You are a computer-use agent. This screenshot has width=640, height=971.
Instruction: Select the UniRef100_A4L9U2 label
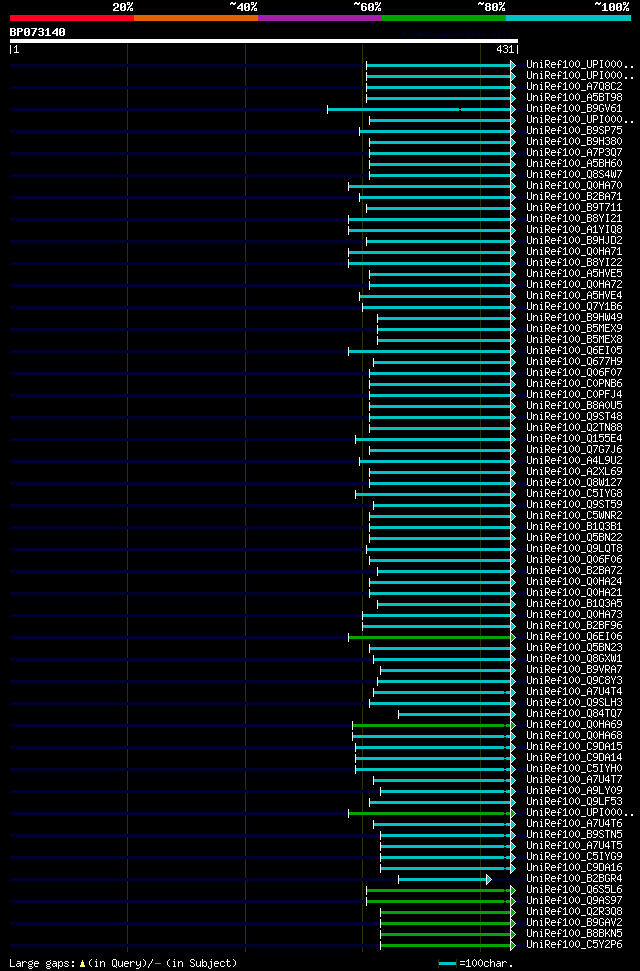[574, 461]
